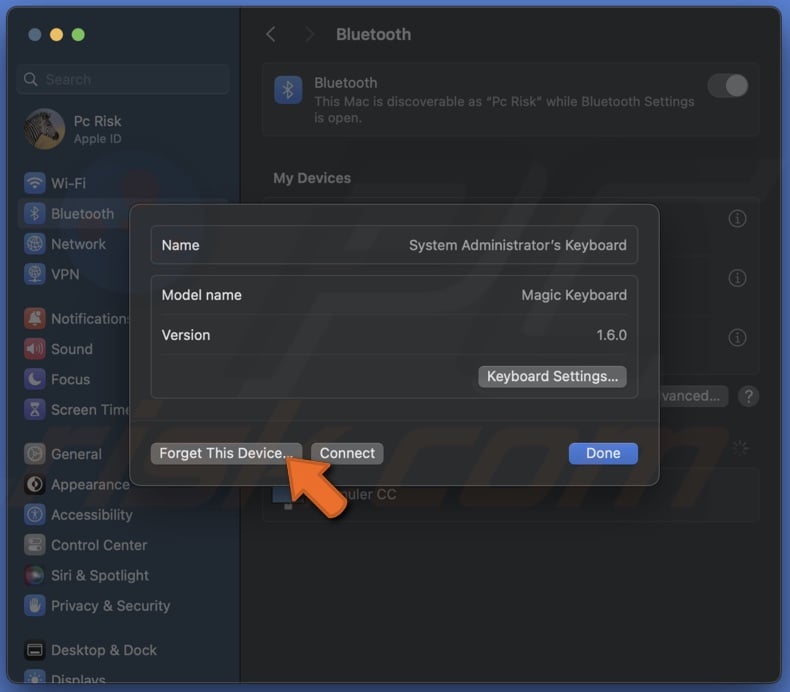790x692 pixels.
Task: Select Privacy & Security label in sidebar
Action: tap(111, 605)
